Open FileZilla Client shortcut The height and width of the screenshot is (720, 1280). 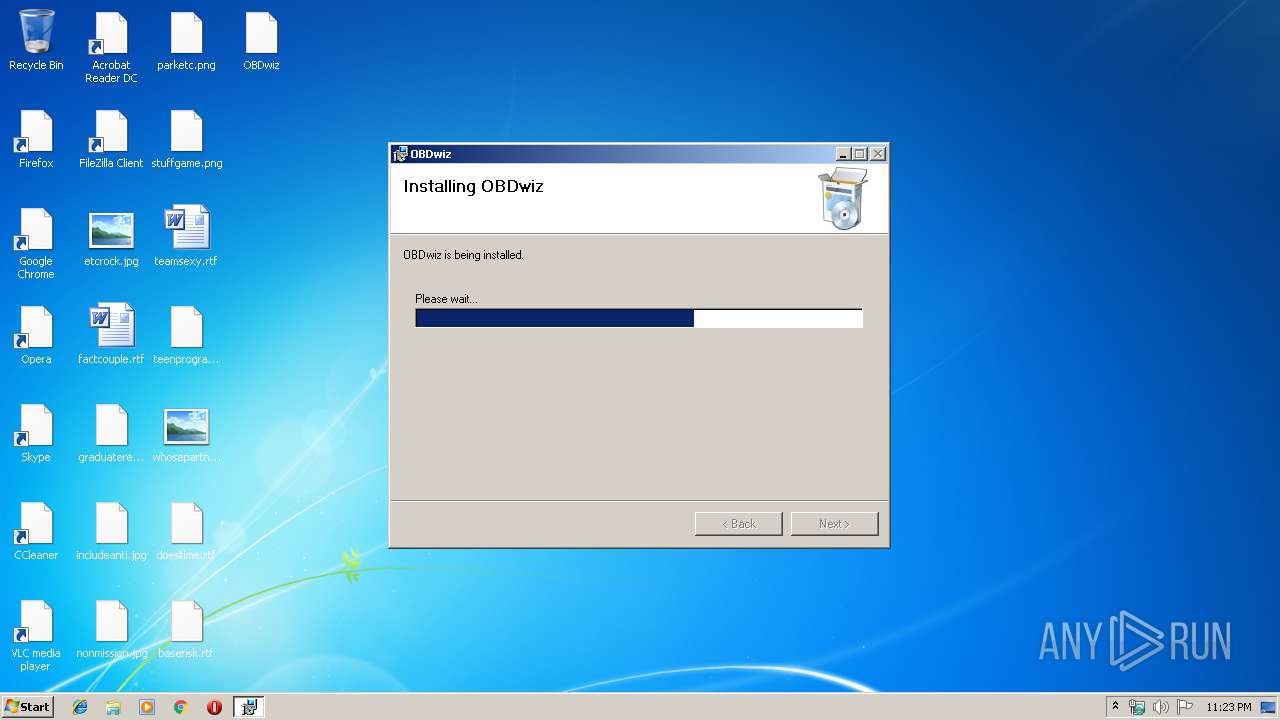(x=111, y=139)
